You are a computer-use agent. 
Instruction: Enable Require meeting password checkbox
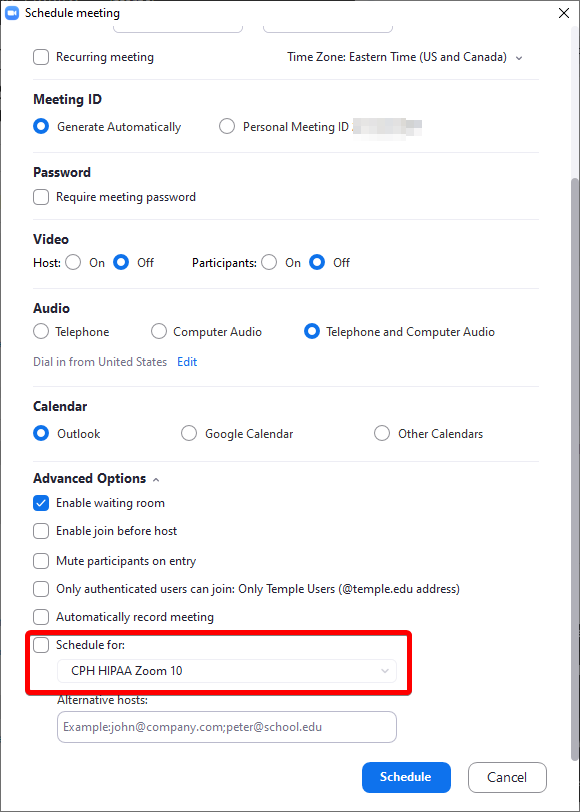click(x=41, y=197)
